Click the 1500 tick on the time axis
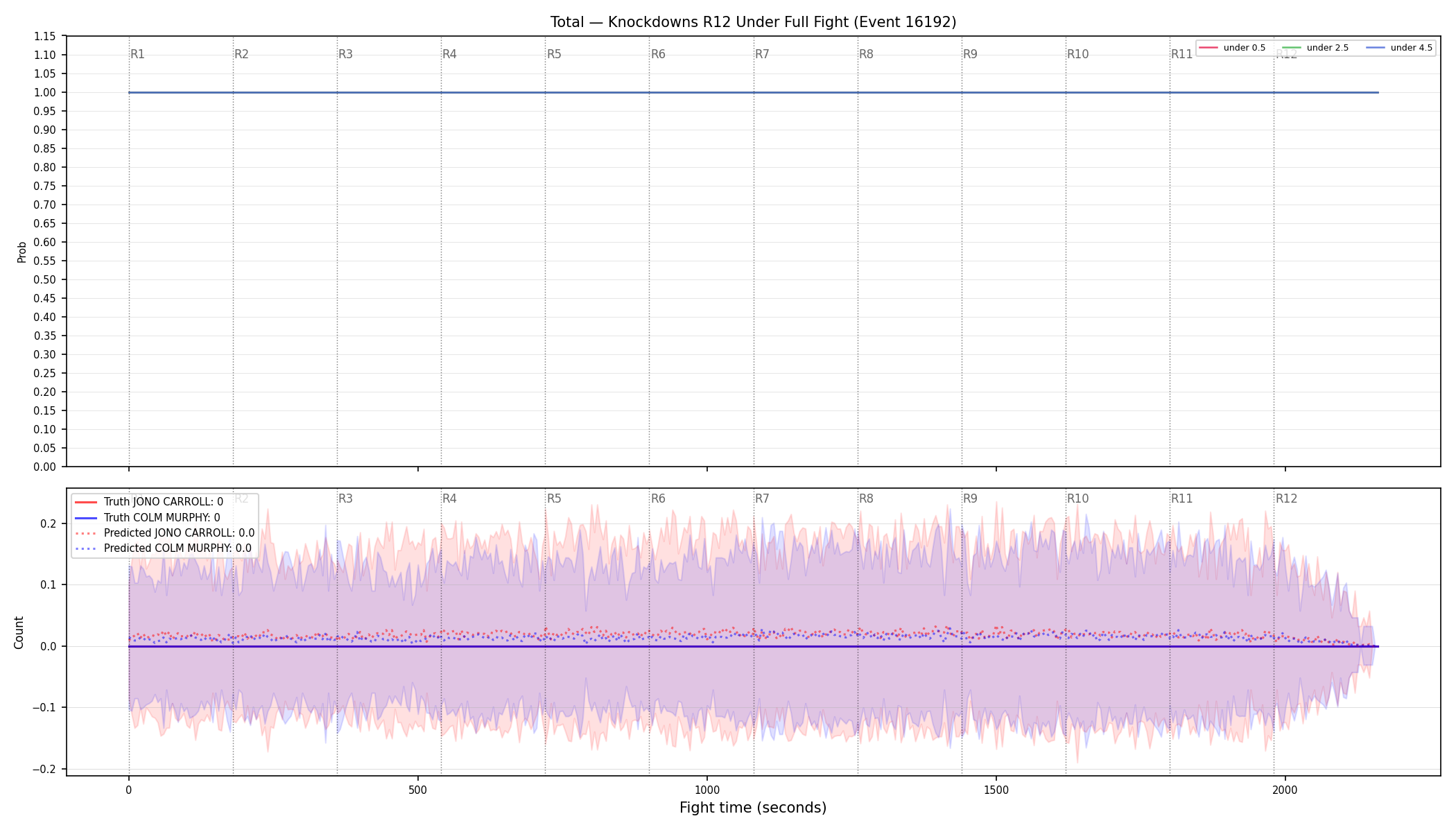This screenshot has width=1456, height=832. pyautogui.click(x=996, y=790)
